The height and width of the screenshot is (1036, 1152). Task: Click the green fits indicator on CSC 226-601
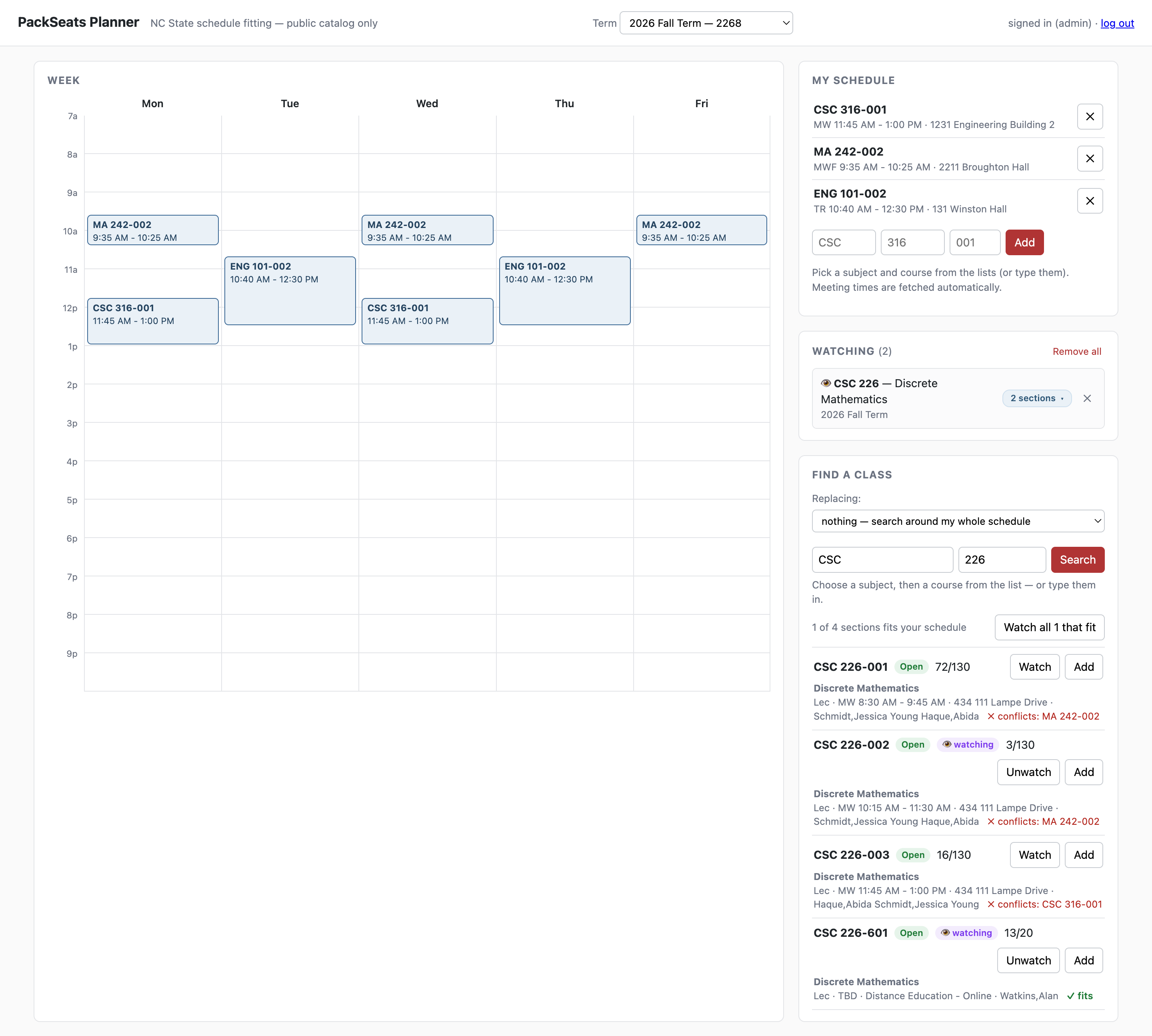1080,996
